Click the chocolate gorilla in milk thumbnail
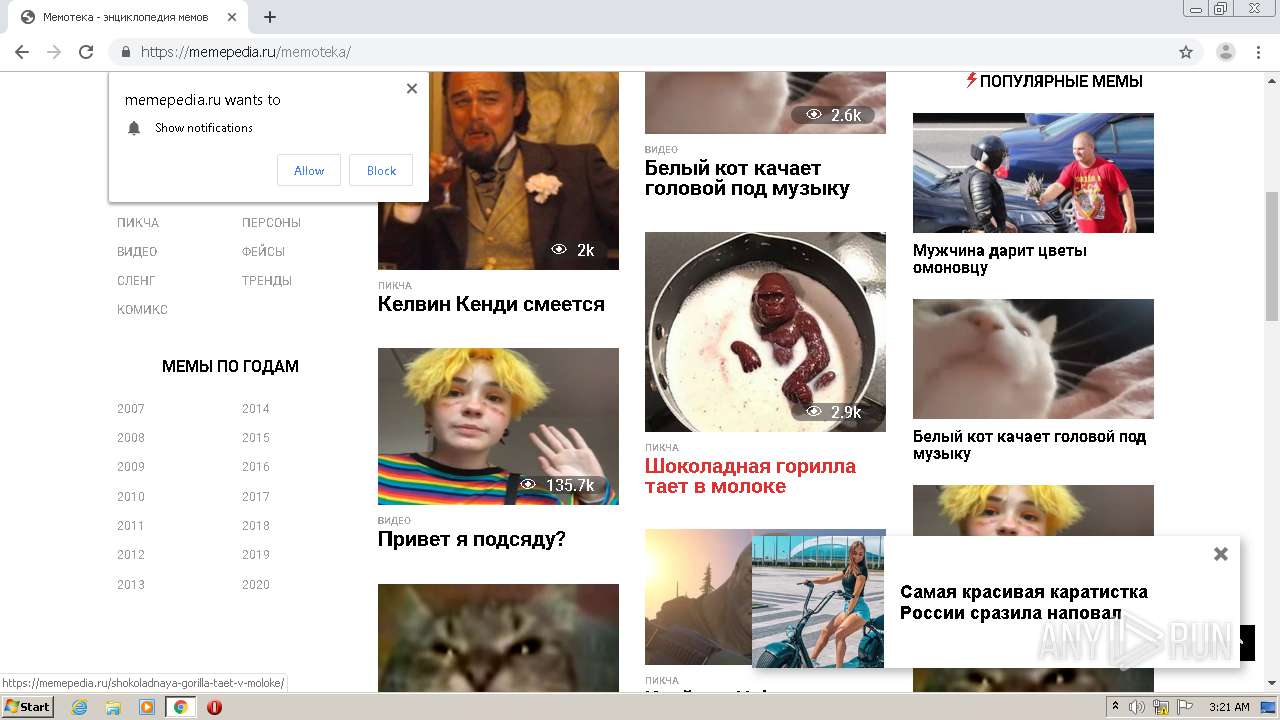Screen dimensions: 1280x720 [765, 332]
